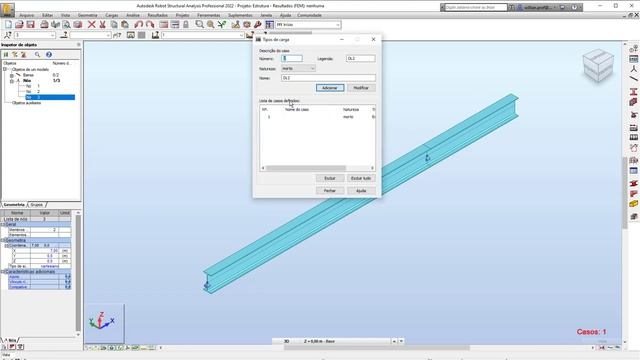Select tree item 'Nó 2'

33,91
